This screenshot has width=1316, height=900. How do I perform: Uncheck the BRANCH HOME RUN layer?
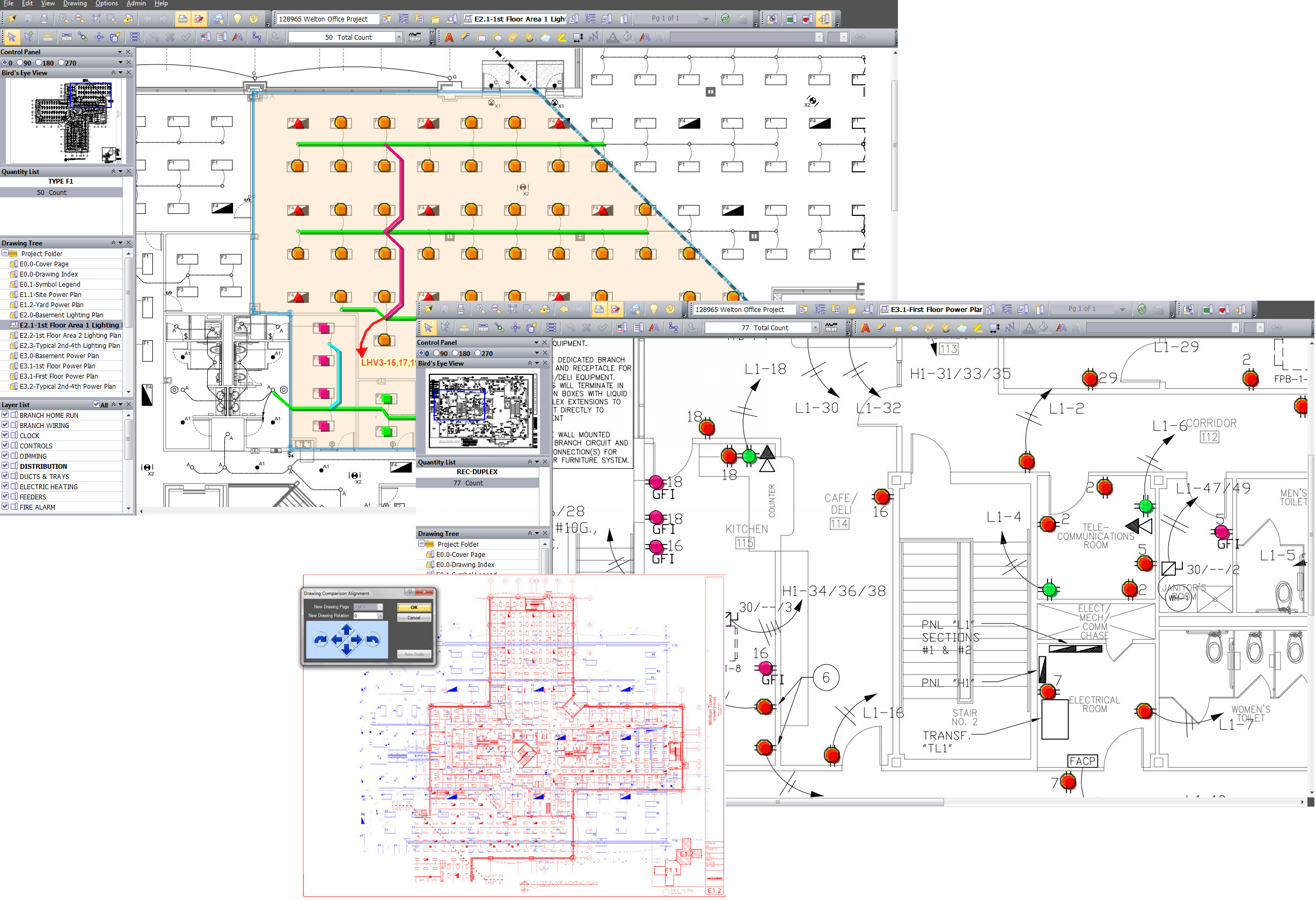click(5, 415)
